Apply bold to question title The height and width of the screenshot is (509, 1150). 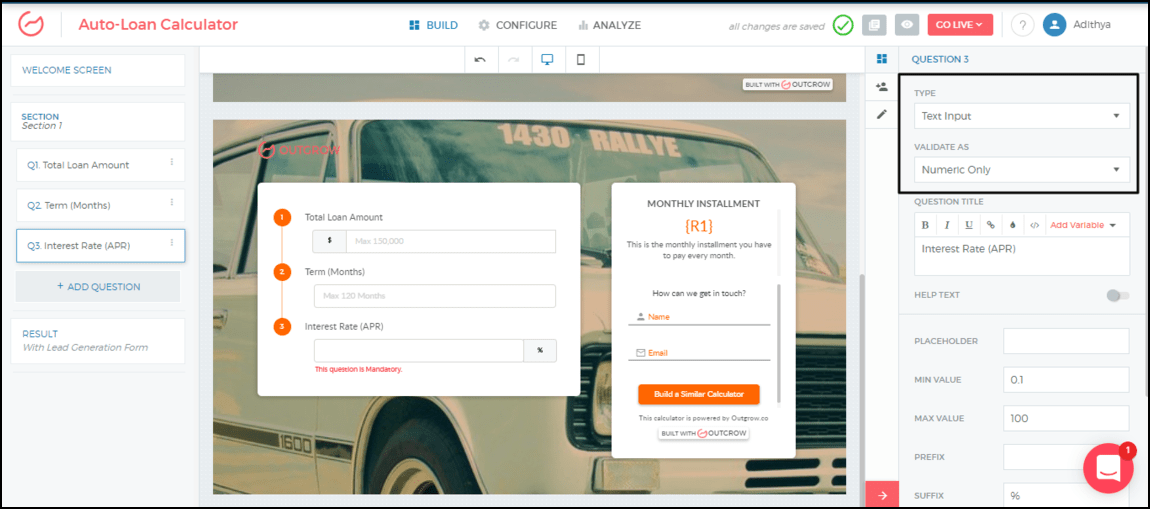[925, 225]
